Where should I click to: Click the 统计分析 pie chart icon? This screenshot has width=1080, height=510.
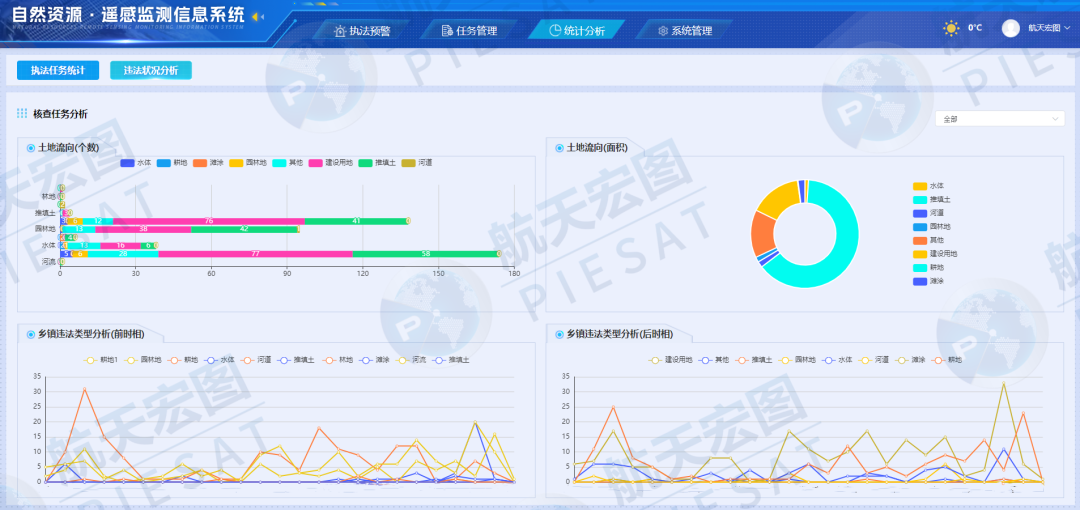click(x=555, y=31)
